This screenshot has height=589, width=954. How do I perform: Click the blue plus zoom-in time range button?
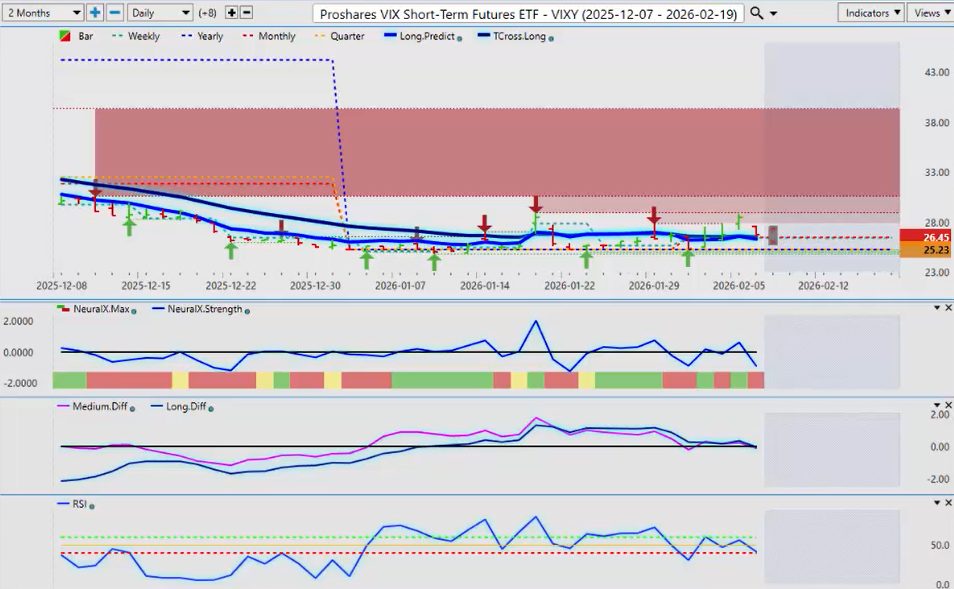95,13
